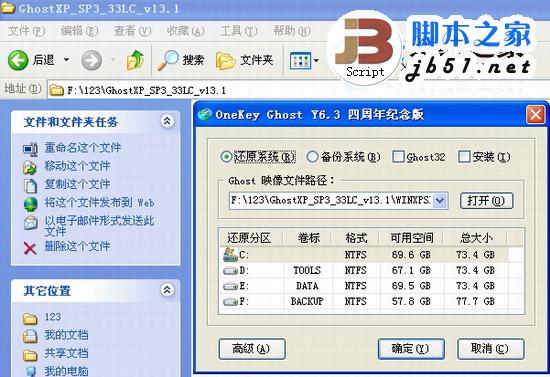Click the TOOLS volume label cell
Image resolution: width=550 pixels, height=377 pixels.
point(307,270)
